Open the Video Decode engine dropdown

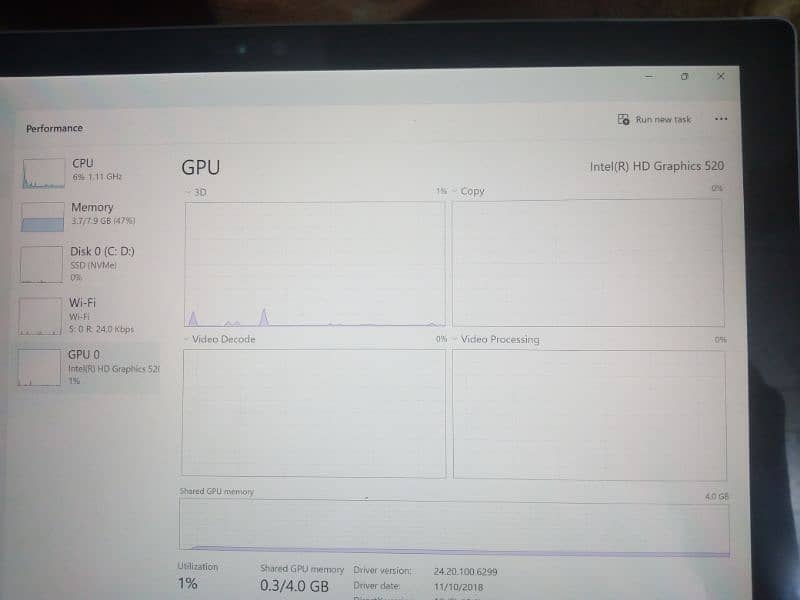(220, 339)
